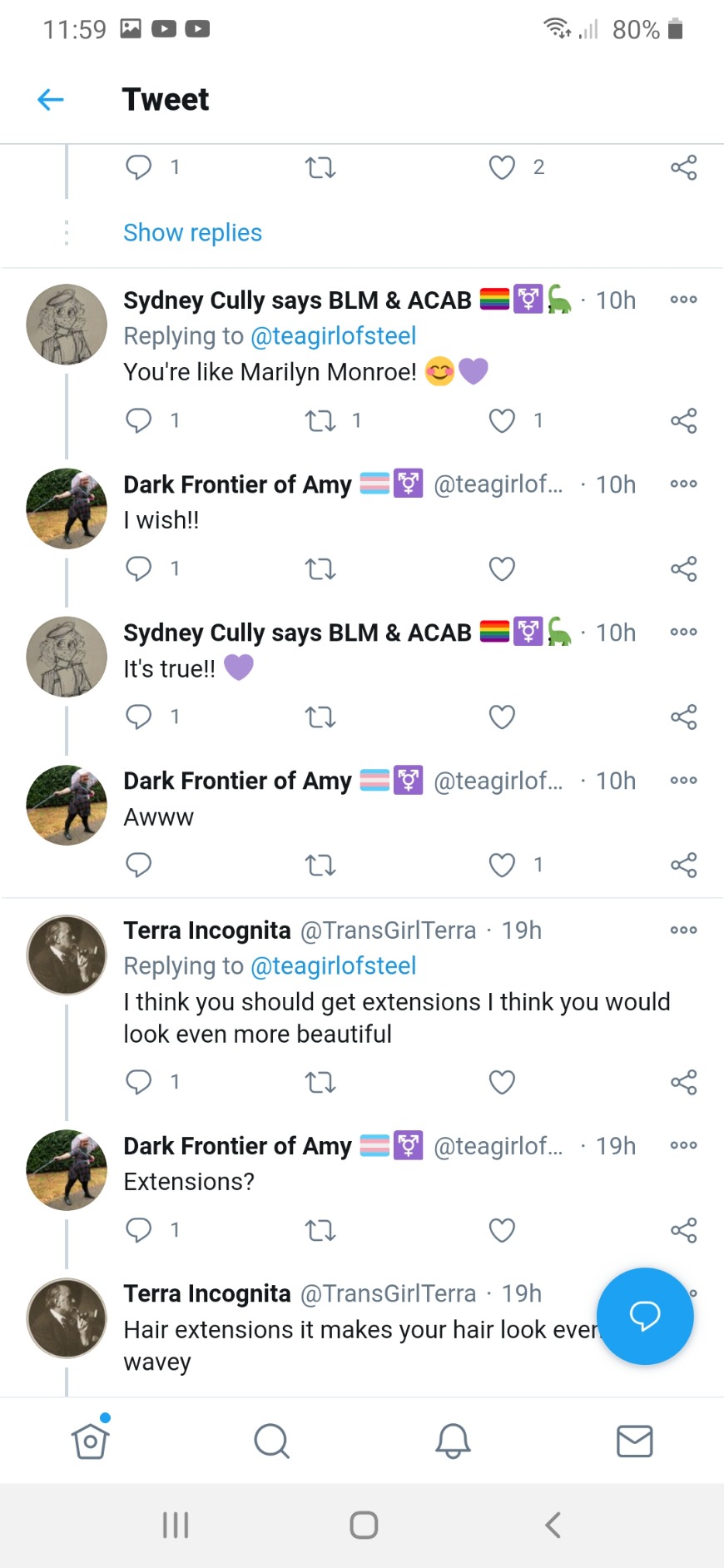Open the Home tab in bottom bar
724x1568 pixels.
pos(90,1441)
